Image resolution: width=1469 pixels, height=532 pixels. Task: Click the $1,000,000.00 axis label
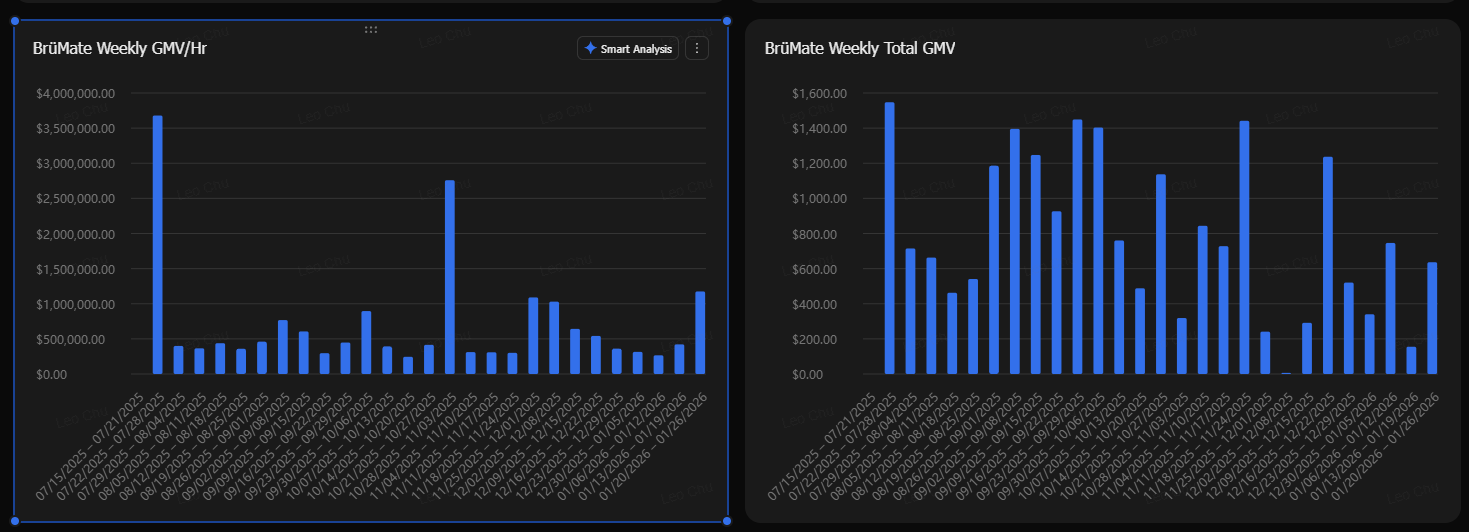point(76,304)
